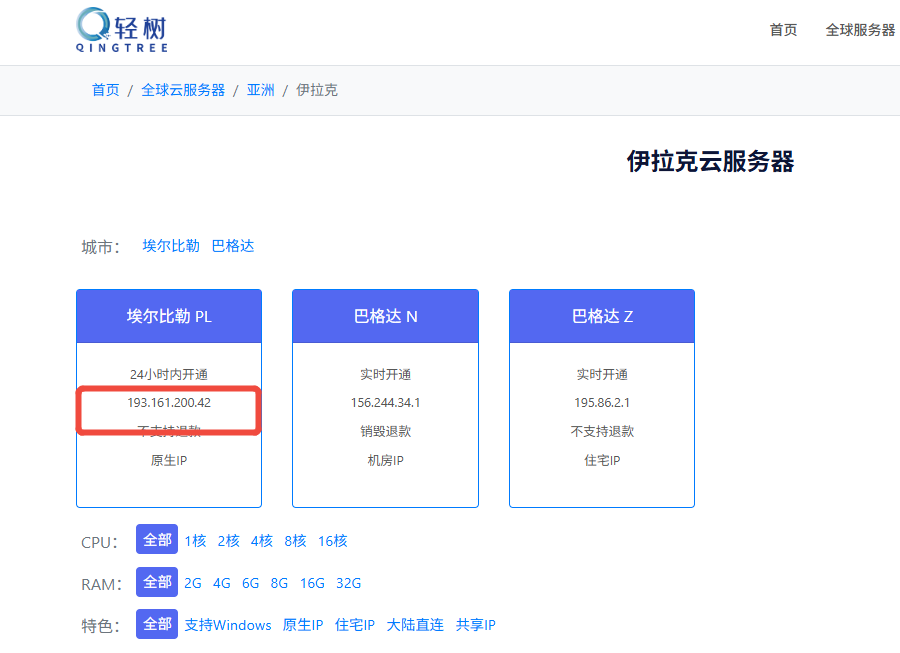900x653 pixels.
Task: Navigate to 亚洲 breadcrumb link
Action: pos(261,90)
